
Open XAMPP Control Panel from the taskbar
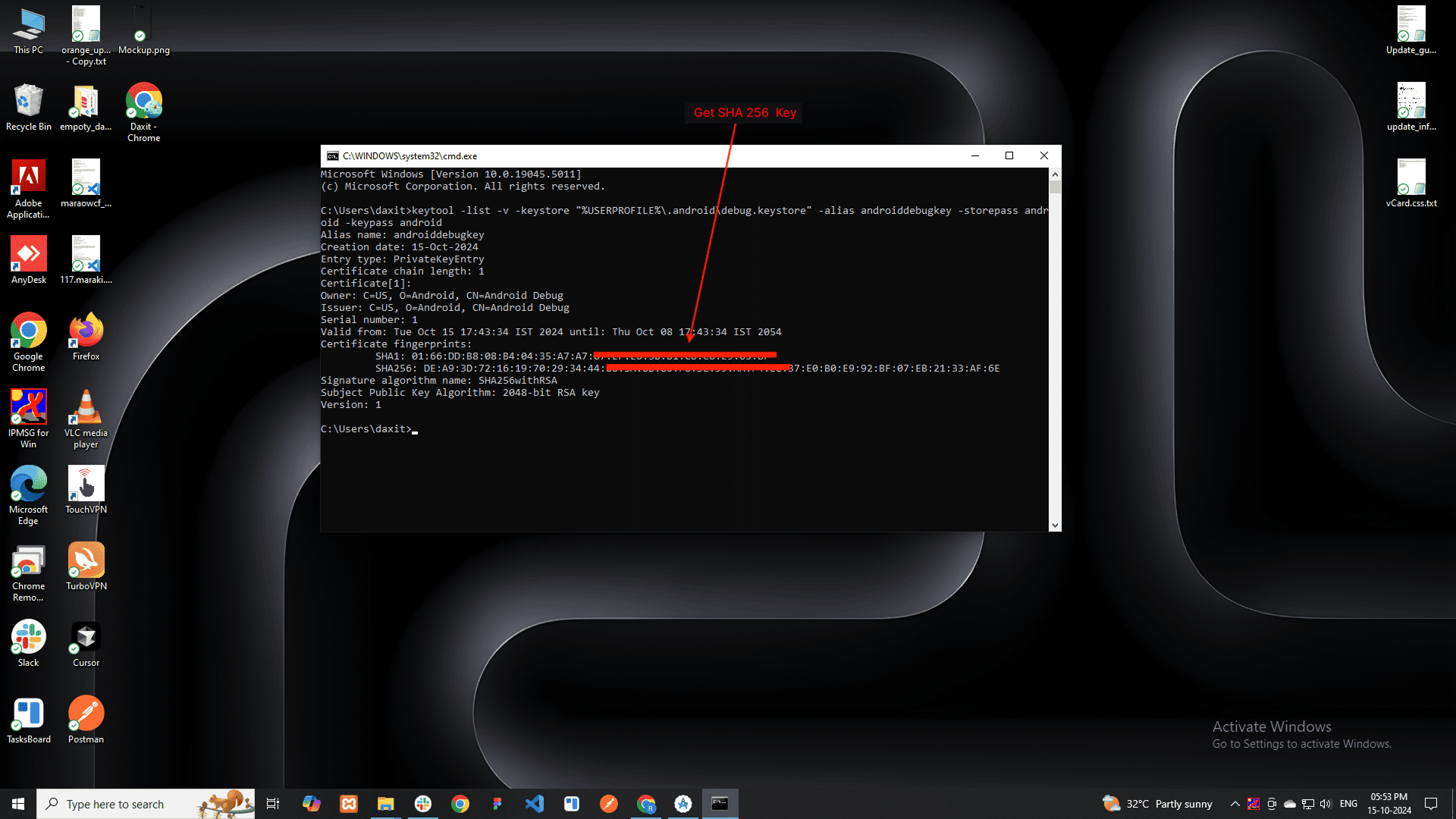(349, 803)
